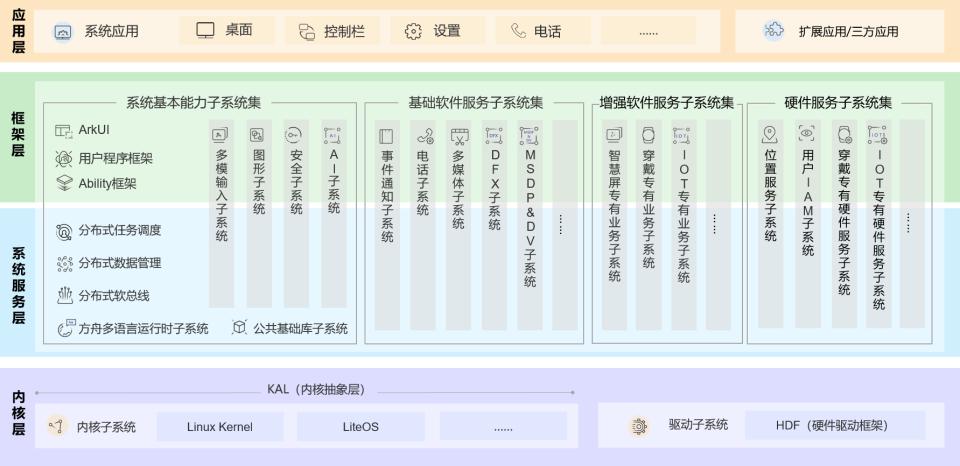960x466 pixels.
Task: Click the 公共基础库子系统 cube icon
Action: click(239, 327)
